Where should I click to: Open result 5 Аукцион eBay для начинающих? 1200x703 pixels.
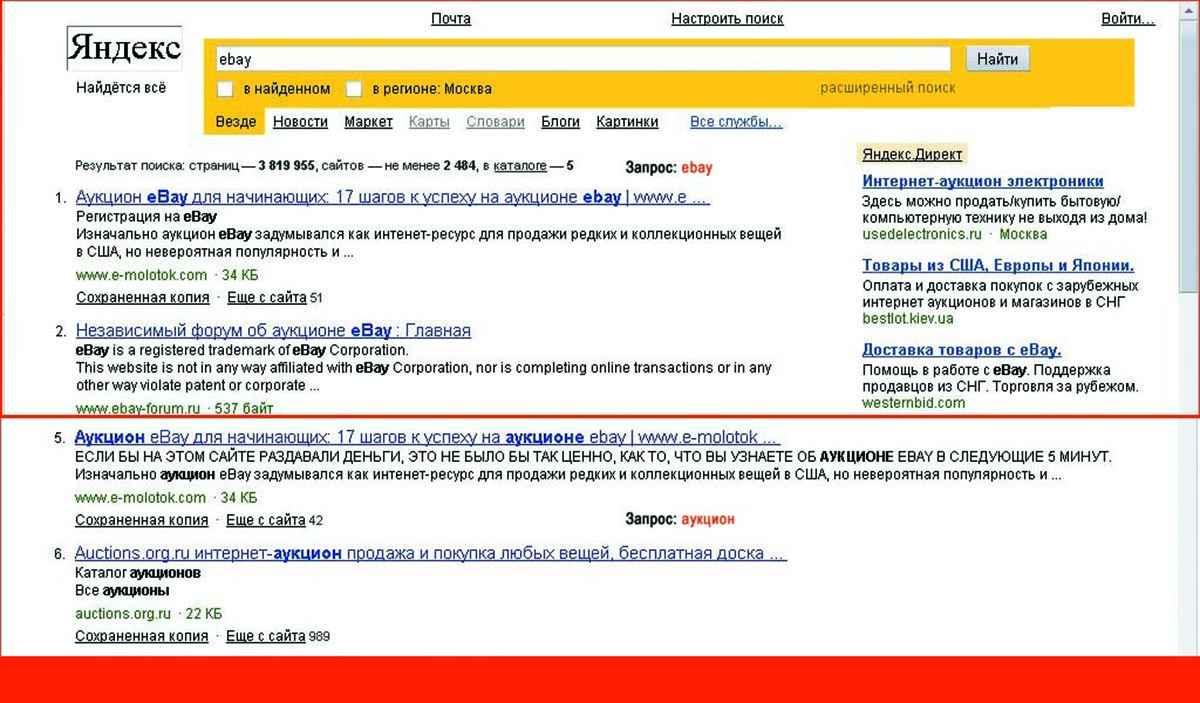pyautogui.click(x=427, y=437)
